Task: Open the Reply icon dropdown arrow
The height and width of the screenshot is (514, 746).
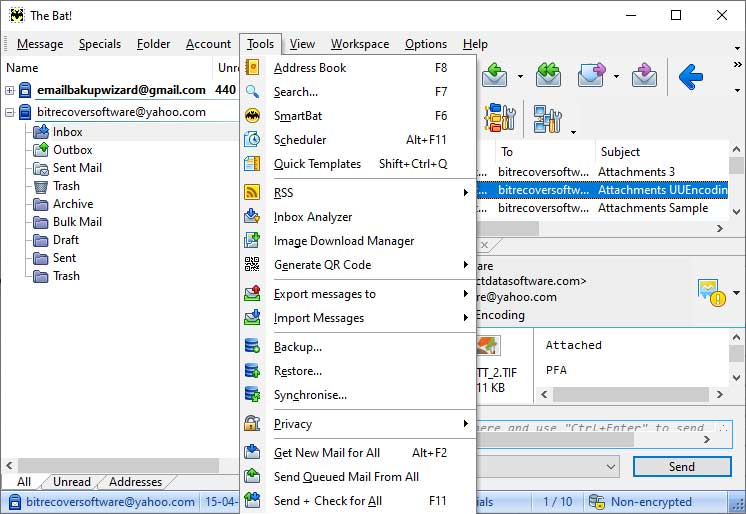Action: (520, 76)
